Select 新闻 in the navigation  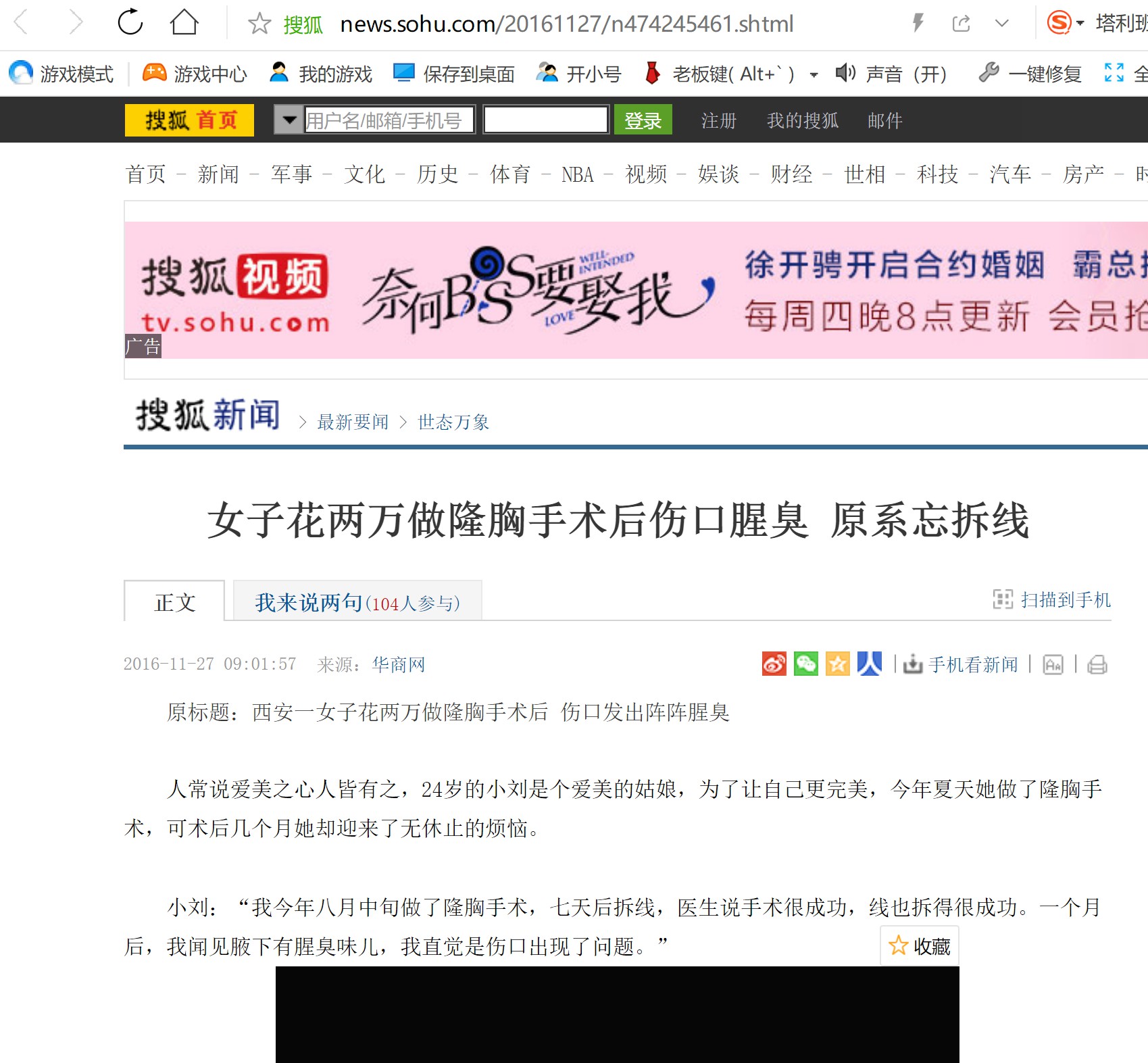click(x=218, y=174)
